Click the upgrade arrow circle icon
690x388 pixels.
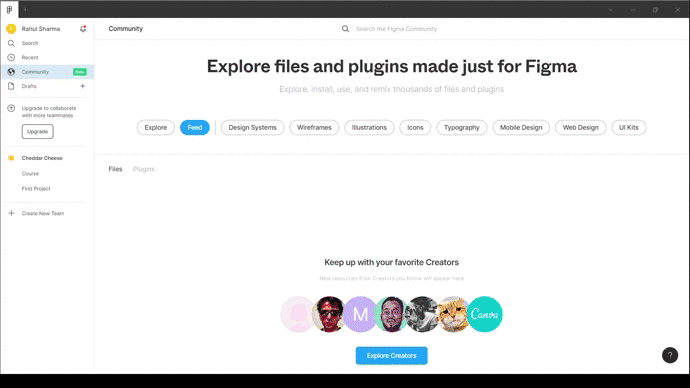coord(11,108)
